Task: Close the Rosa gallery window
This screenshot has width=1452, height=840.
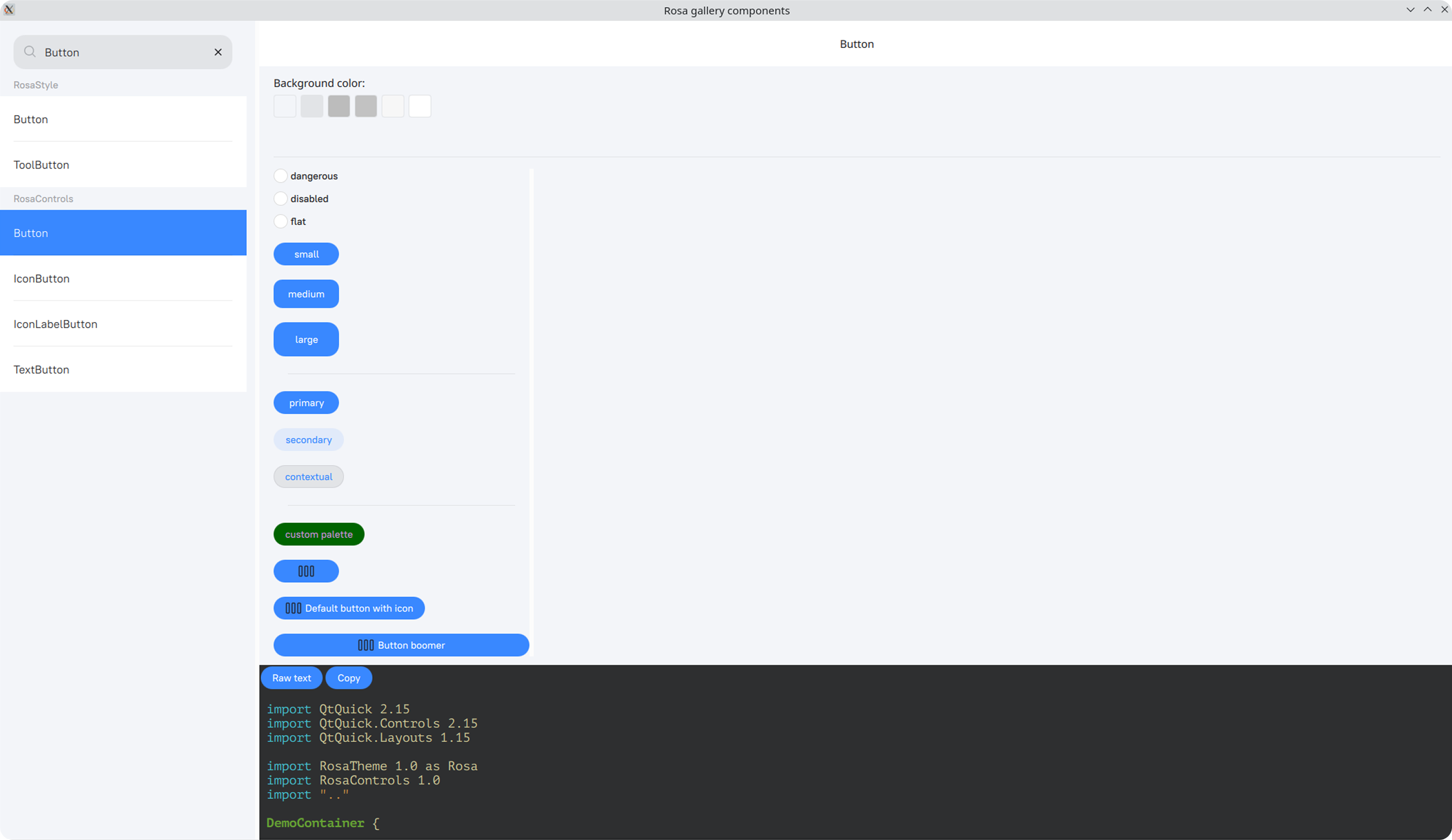Action: point(1444,10)
